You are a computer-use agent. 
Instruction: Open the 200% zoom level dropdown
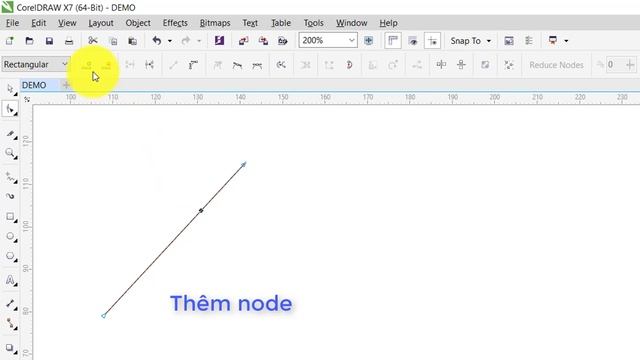(351, 40)
